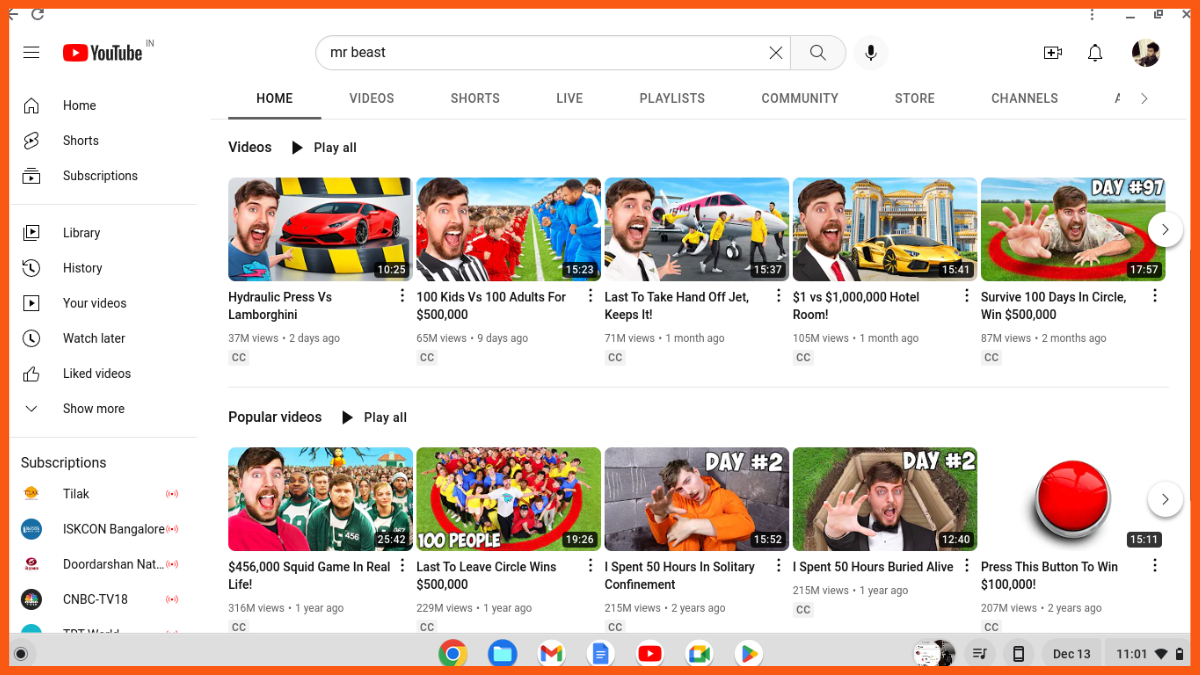Clear the search text with X
This screenshot has width=1200, height=675.
point(775,53)
